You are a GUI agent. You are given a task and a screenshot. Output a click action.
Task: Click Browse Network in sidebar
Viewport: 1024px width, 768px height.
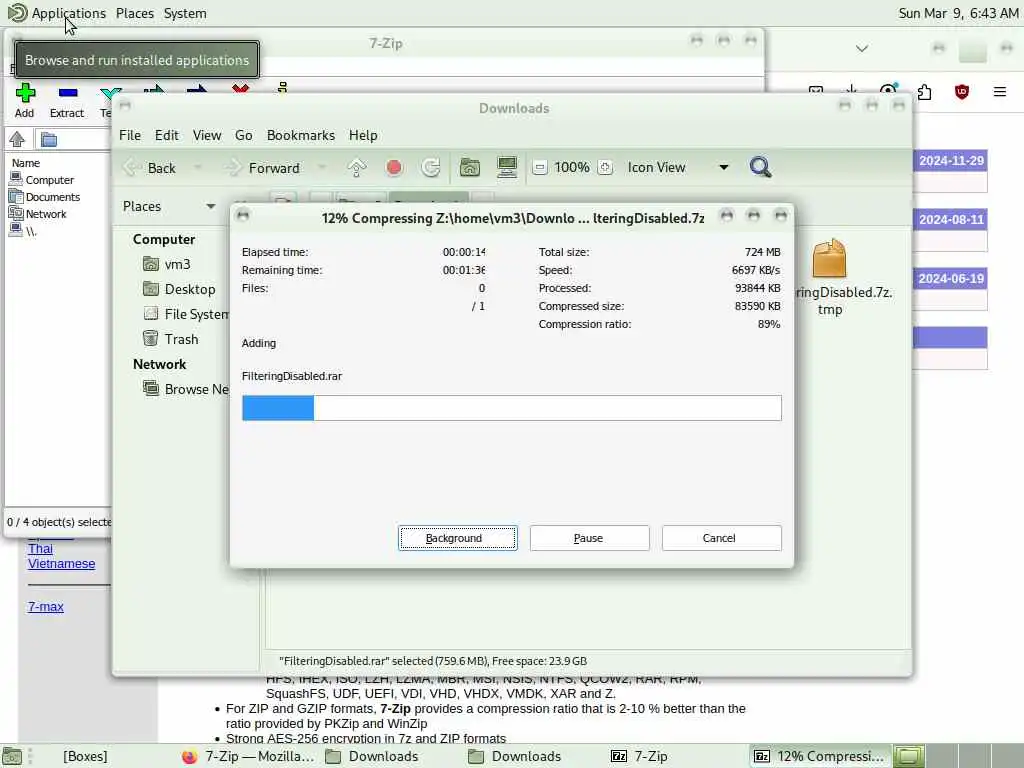pos(186,389)
